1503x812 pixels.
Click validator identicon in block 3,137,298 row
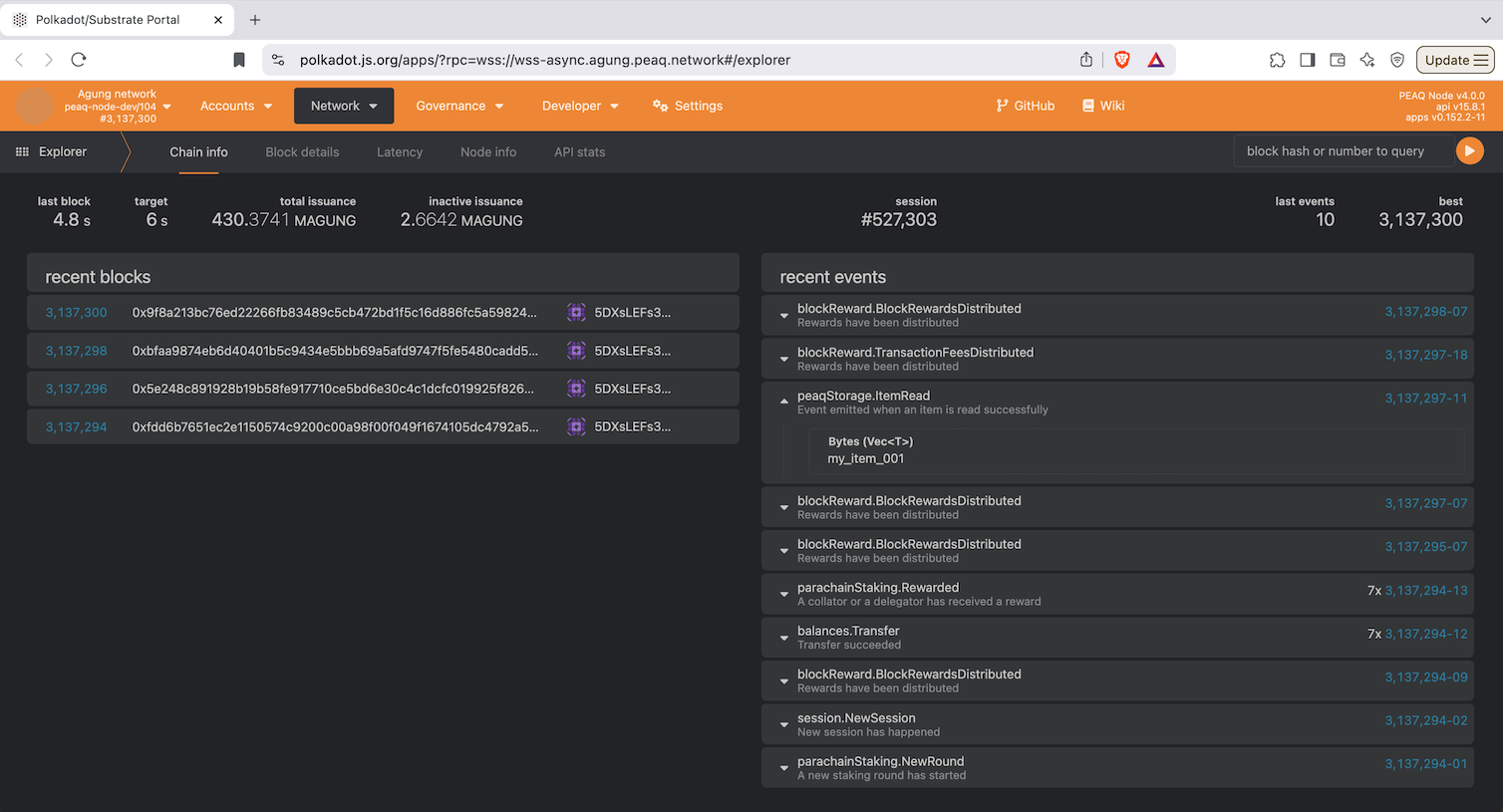click(576, 351)
